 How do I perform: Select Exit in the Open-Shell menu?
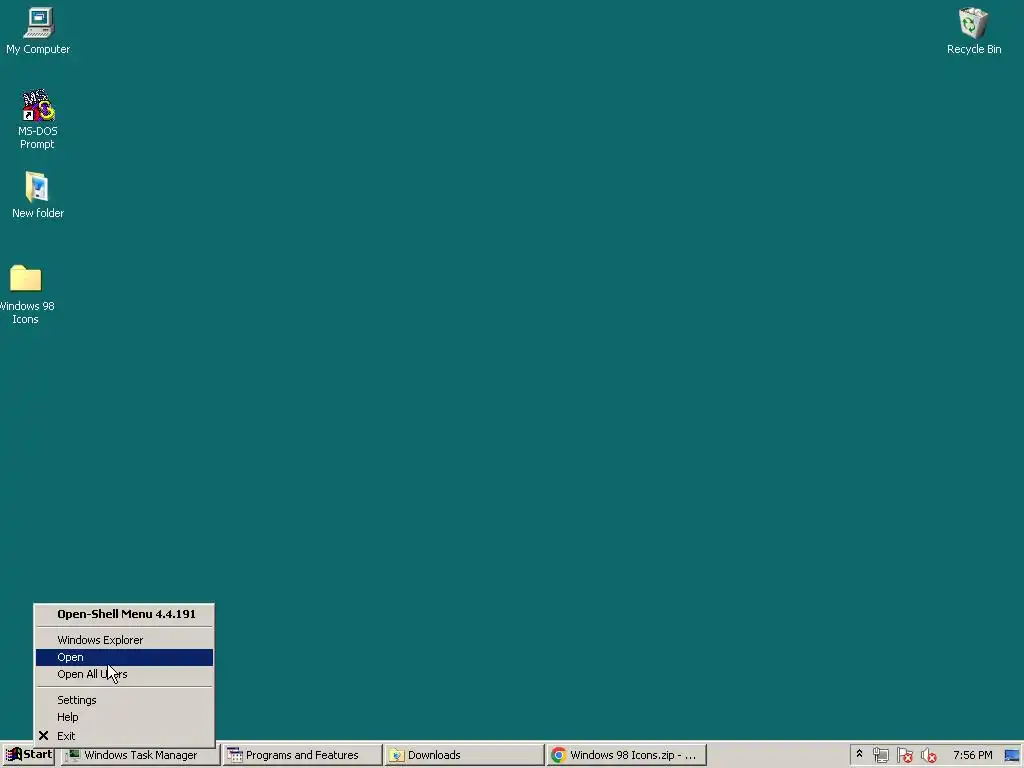(124, 735)
